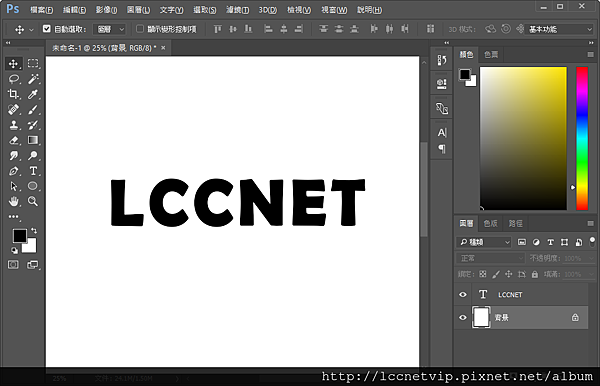Select the Eraser tool

tap(13, 140)
